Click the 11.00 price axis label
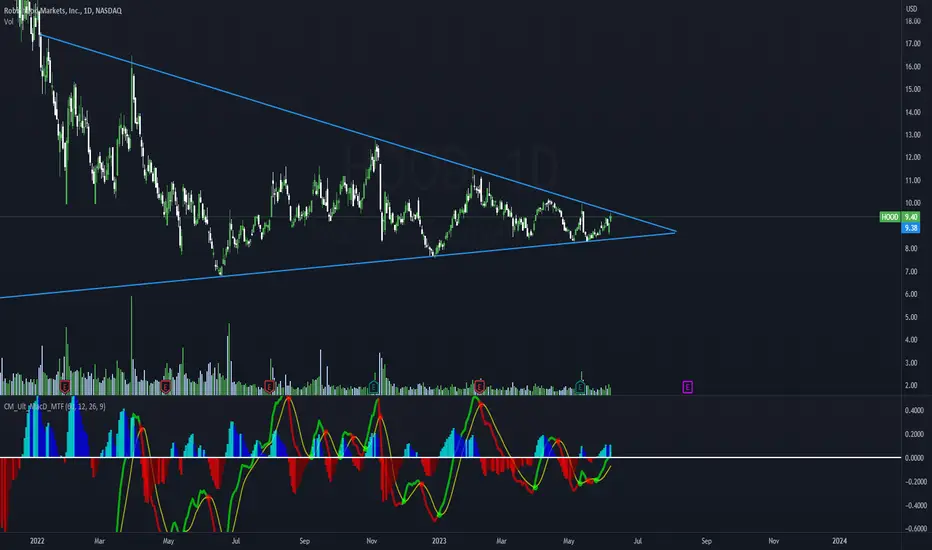Image resolution: width=932 pixels, height=550 pixels. tap(912, 181)
